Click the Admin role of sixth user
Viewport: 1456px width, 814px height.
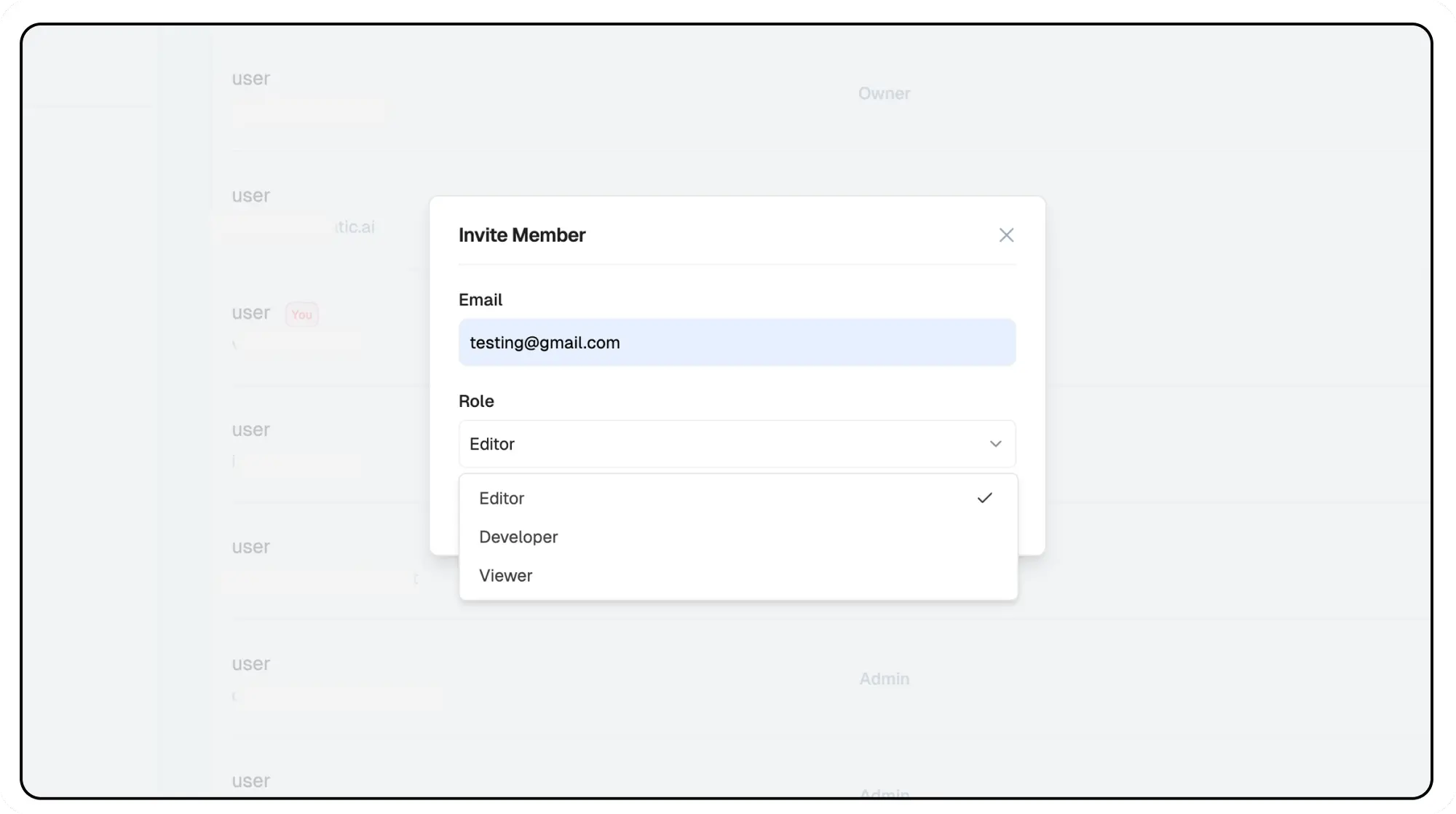pyautogui.click(x=884, y=679)
